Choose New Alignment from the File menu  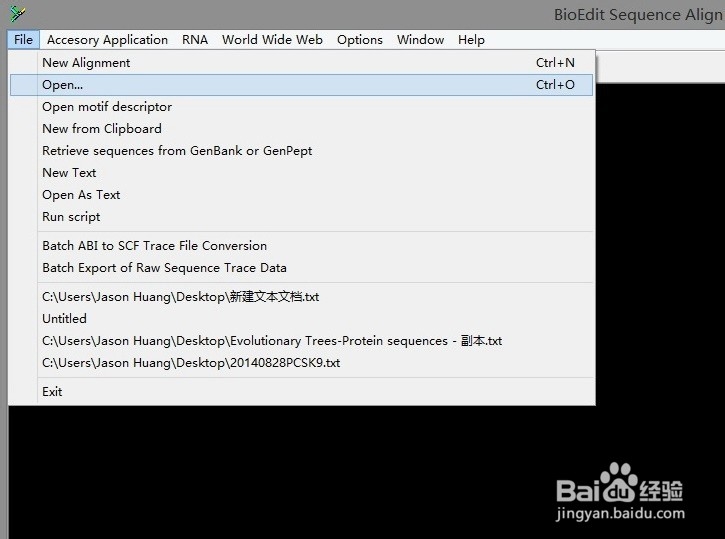point(301,63)
